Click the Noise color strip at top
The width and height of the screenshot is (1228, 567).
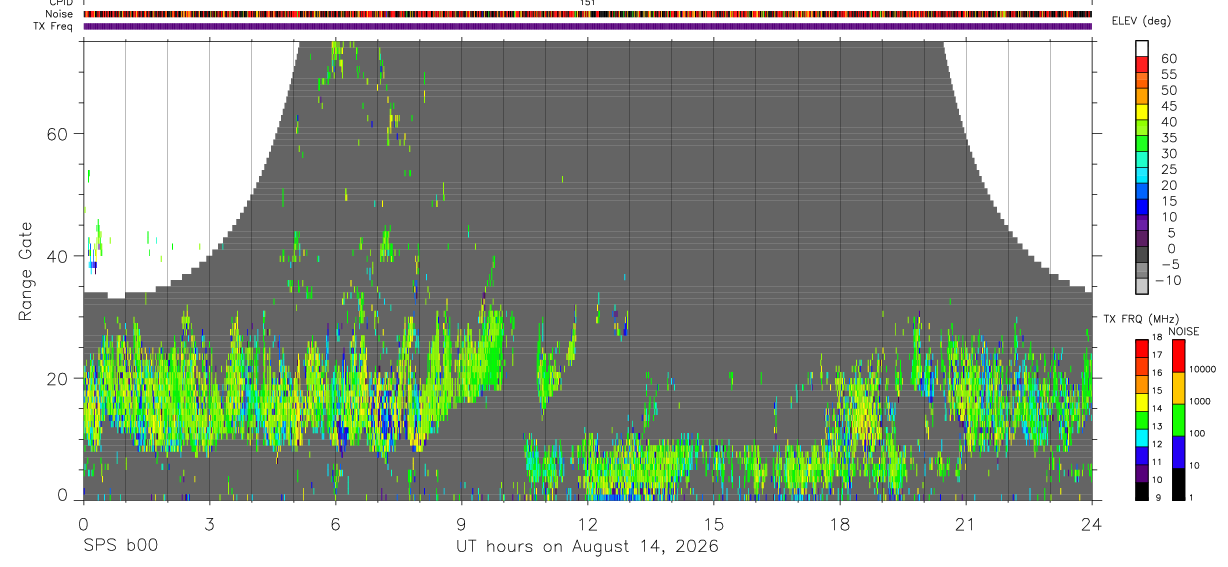pos(588,14)
